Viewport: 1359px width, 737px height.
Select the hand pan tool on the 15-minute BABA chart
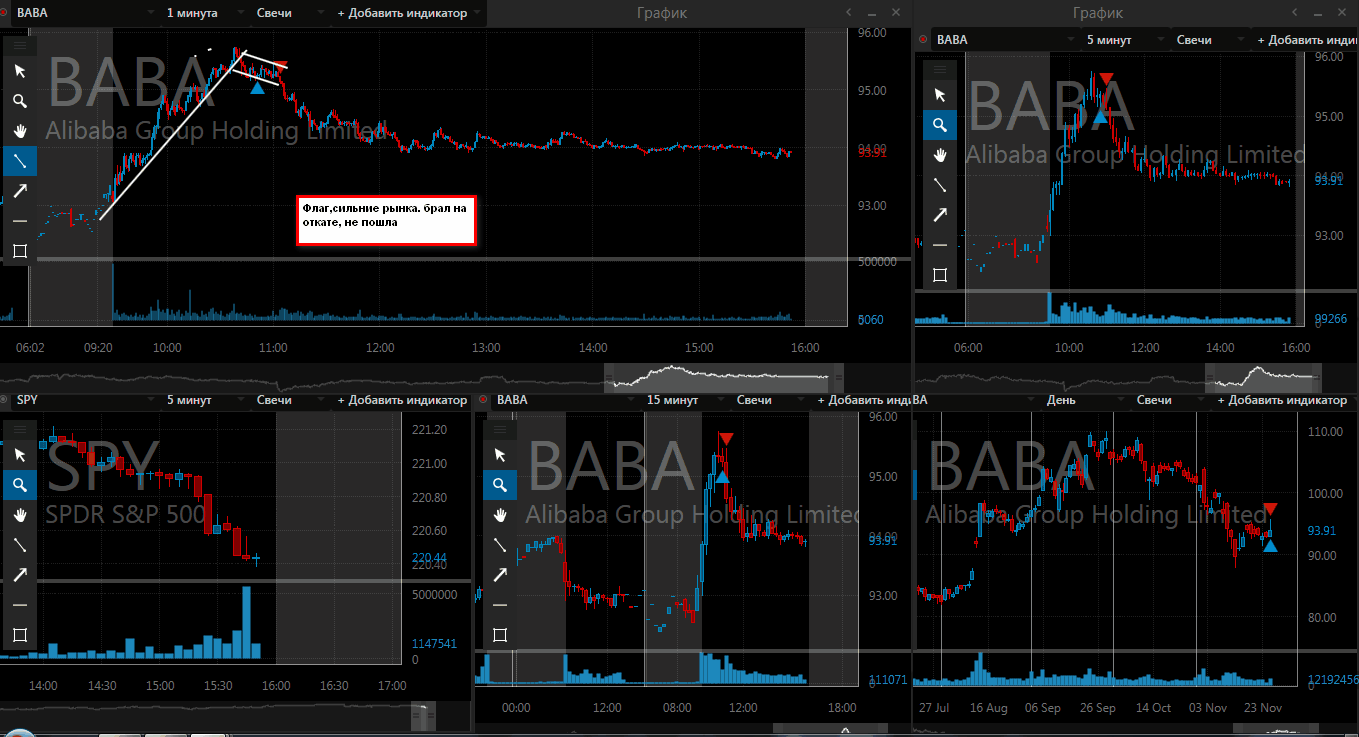pyautogui.click(x=500, y=515)
